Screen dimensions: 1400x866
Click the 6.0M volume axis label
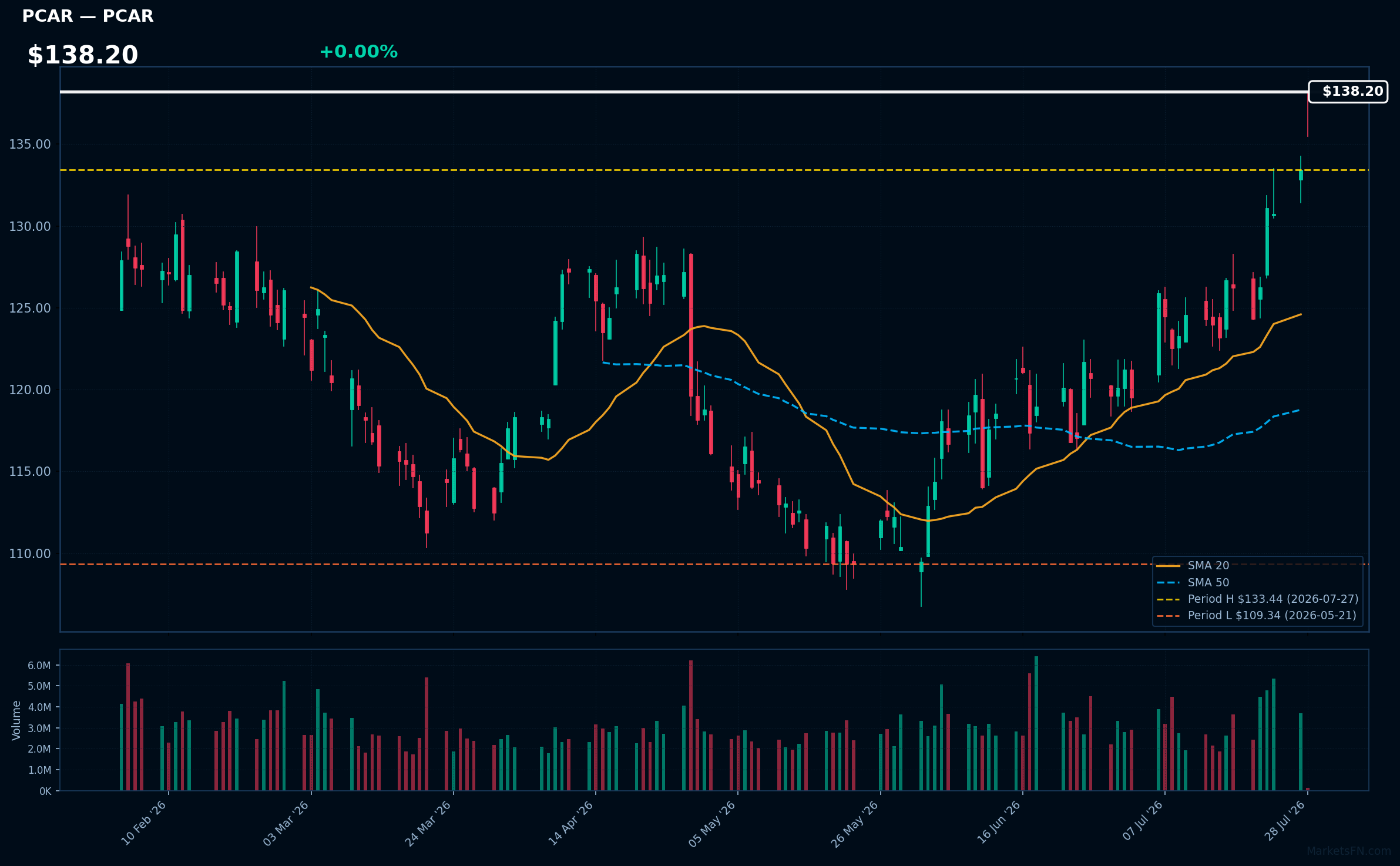pyautogui.click(x=39, y=666)
